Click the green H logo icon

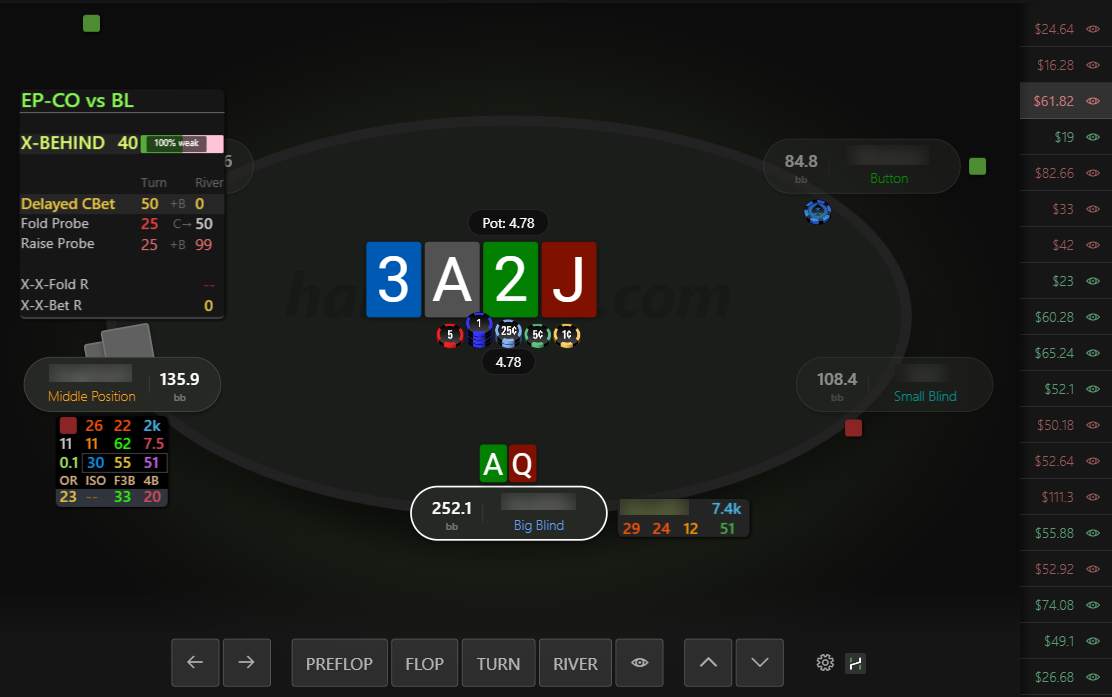coord(855,663)
